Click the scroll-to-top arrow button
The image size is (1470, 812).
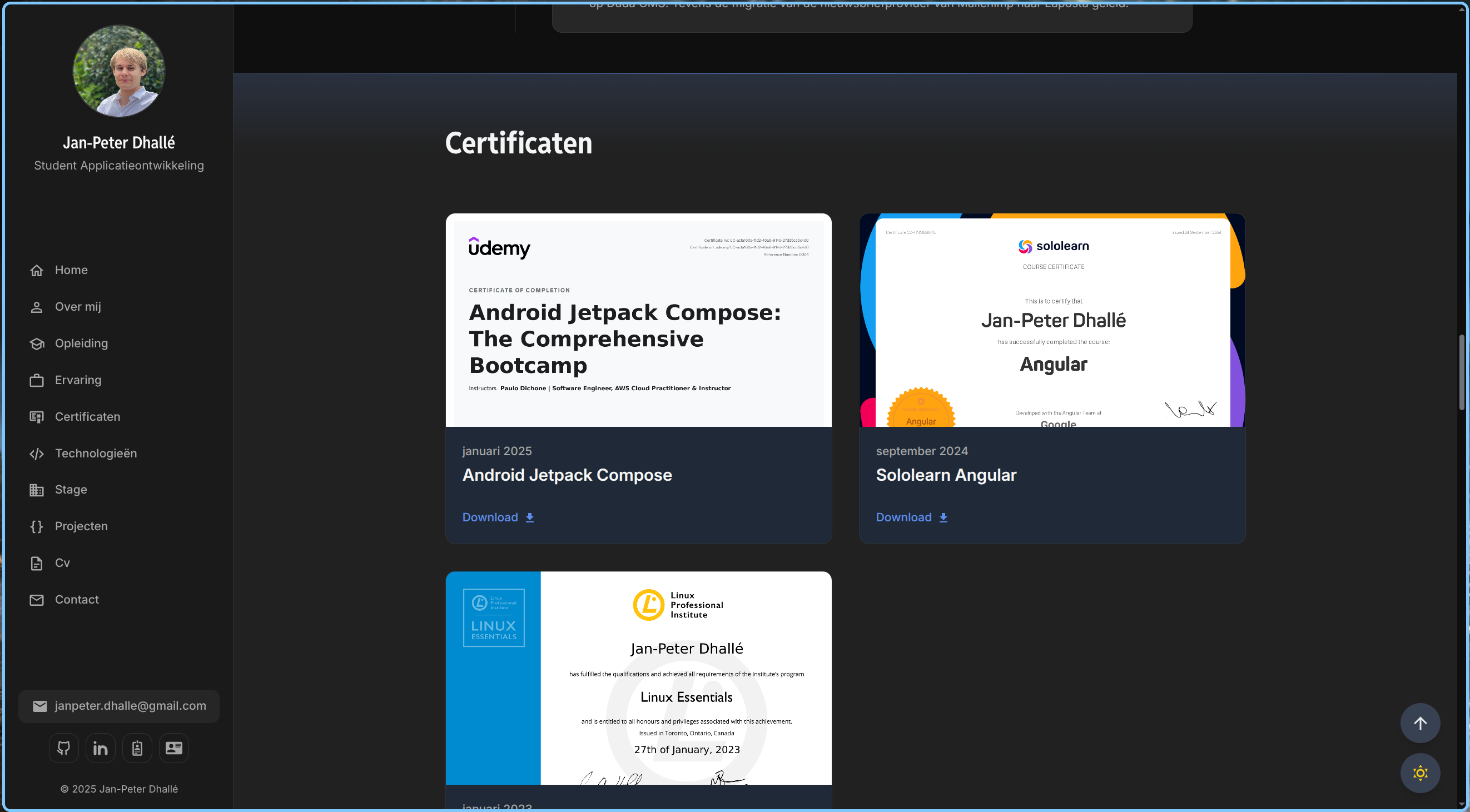coord(1421,723)
